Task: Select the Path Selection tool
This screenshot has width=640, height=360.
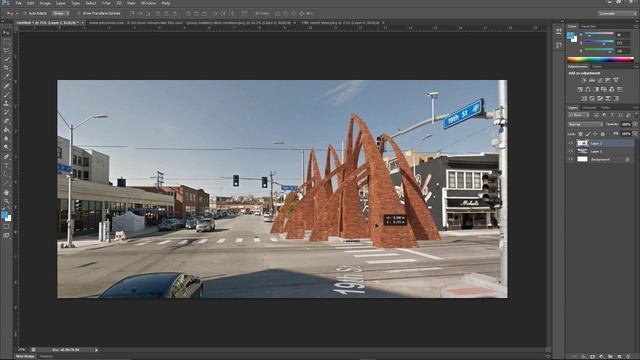Action: [6, 175]
